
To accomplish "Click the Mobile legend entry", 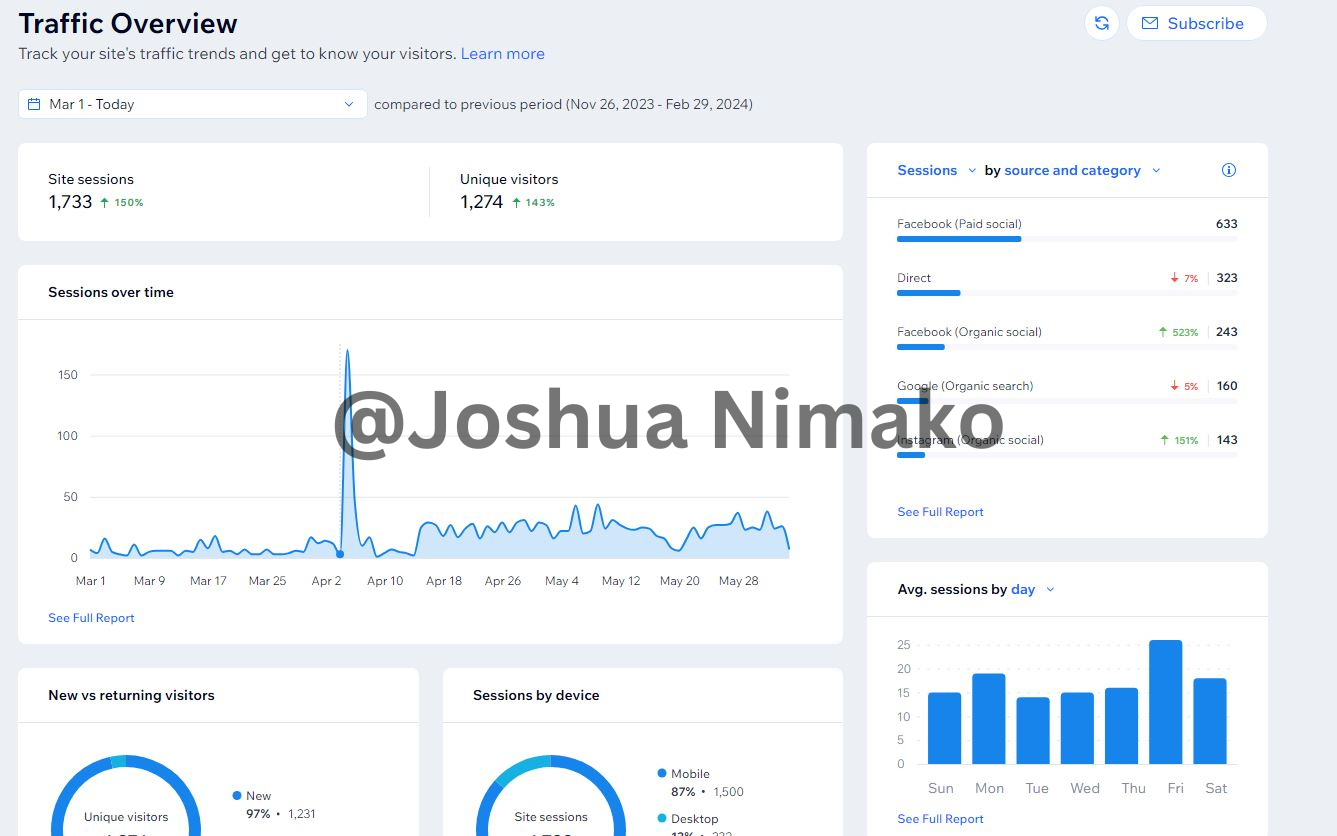I will point(700,783).
